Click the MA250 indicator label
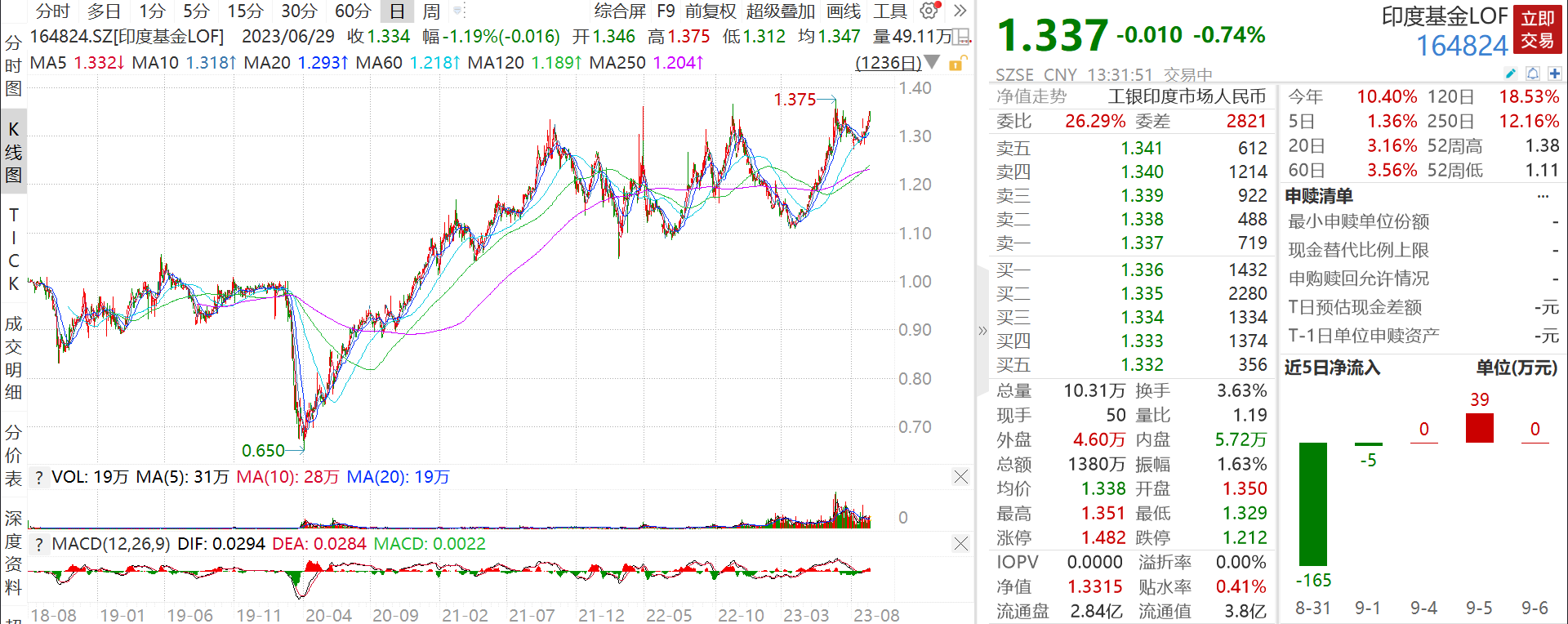 (x=617, y=63)
